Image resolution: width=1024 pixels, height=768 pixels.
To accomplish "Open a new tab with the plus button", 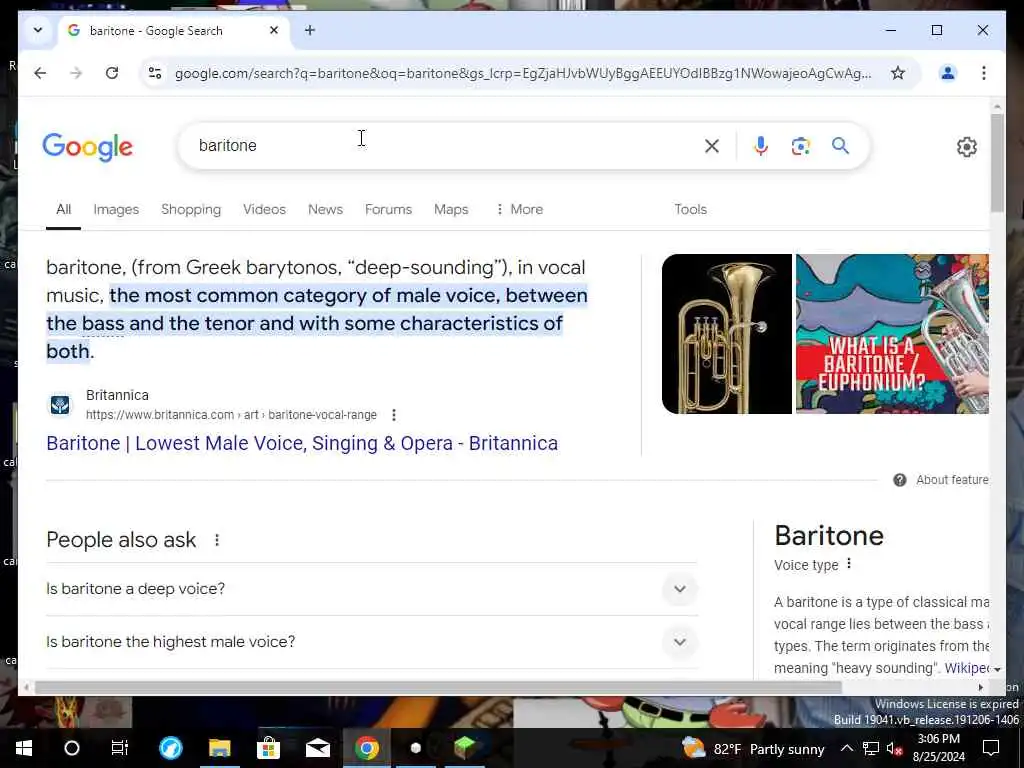I will (x=310, y=30).
